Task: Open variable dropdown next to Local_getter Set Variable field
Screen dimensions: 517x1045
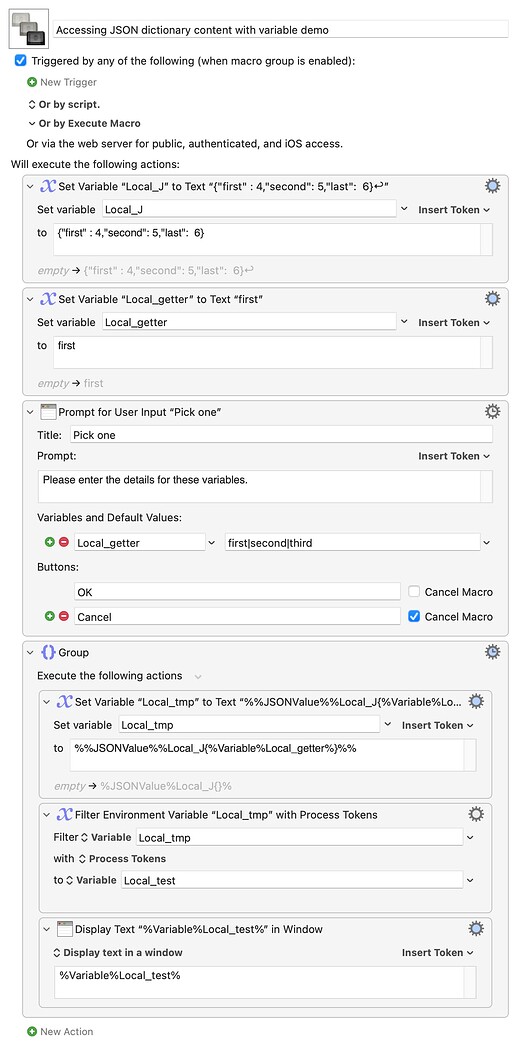Action: point(404,322)
